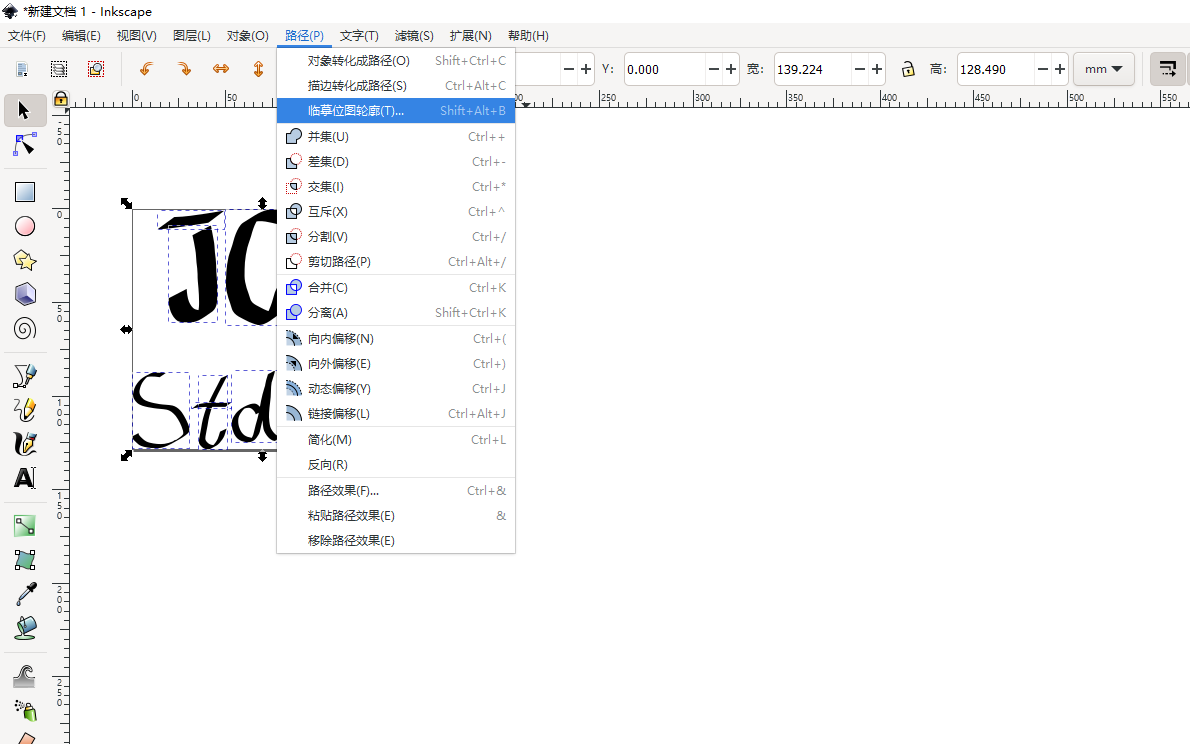This screenshot has height=744, width=1190.
Task: Click the height (高) input field
Action: (995, 69)
